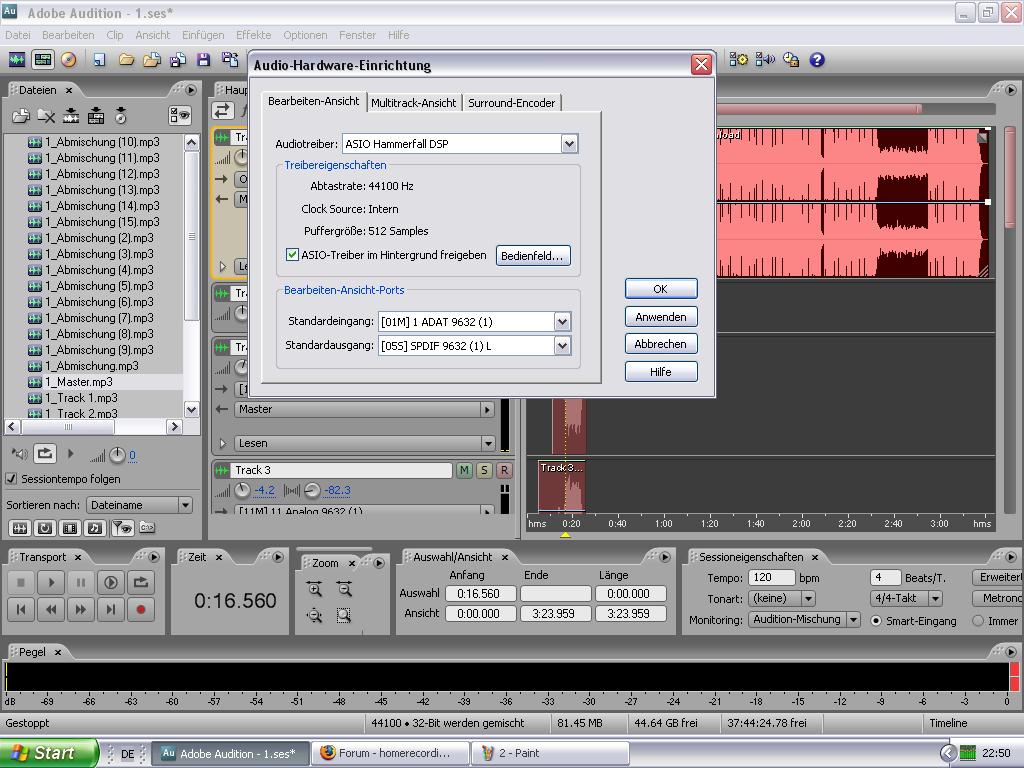
Task: Click the import file icon in Dateien panel
Action: 21,116
